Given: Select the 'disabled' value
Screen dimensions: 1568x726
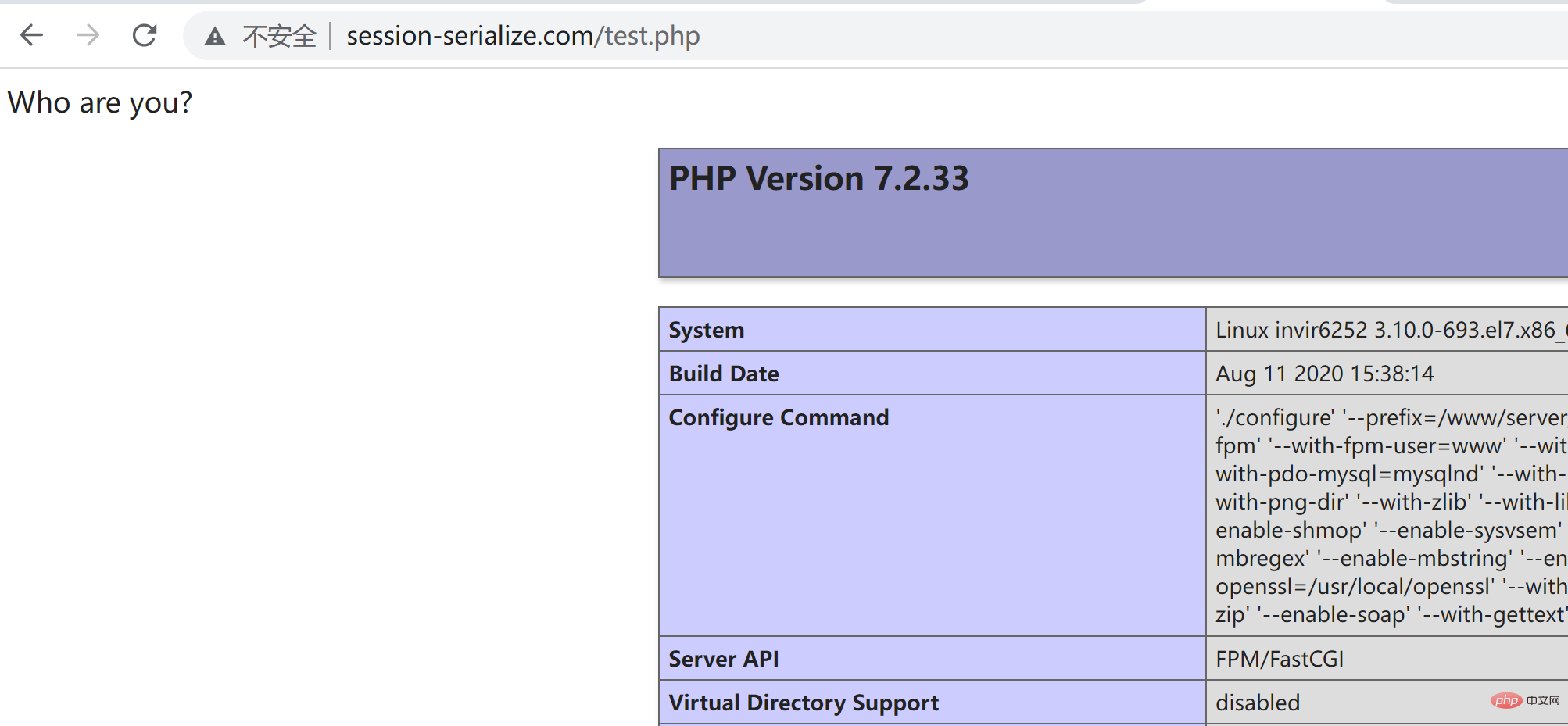Looking at the screenshot, I should 1258,703.
